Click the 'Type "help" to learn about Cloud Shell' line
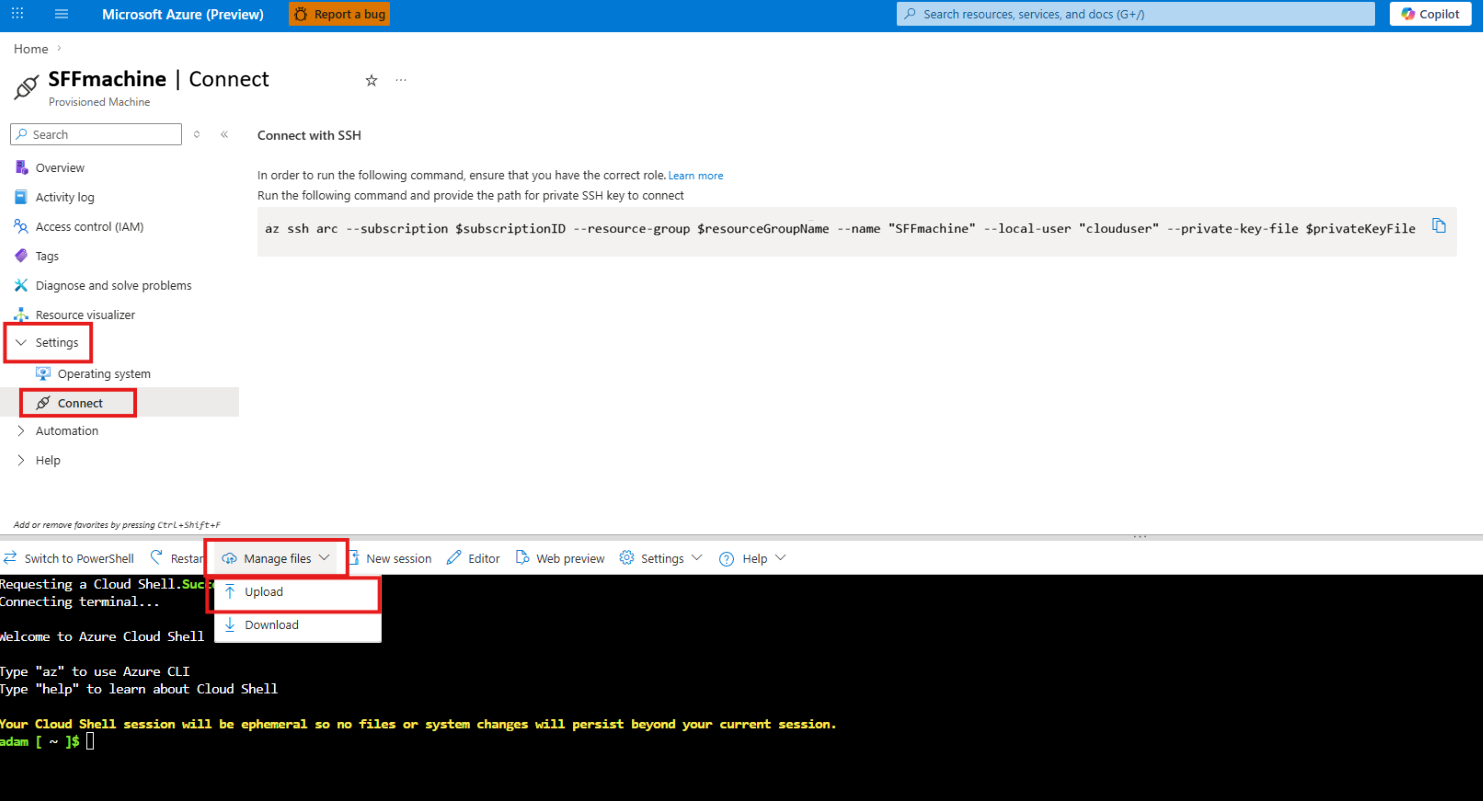 point(139,688)
